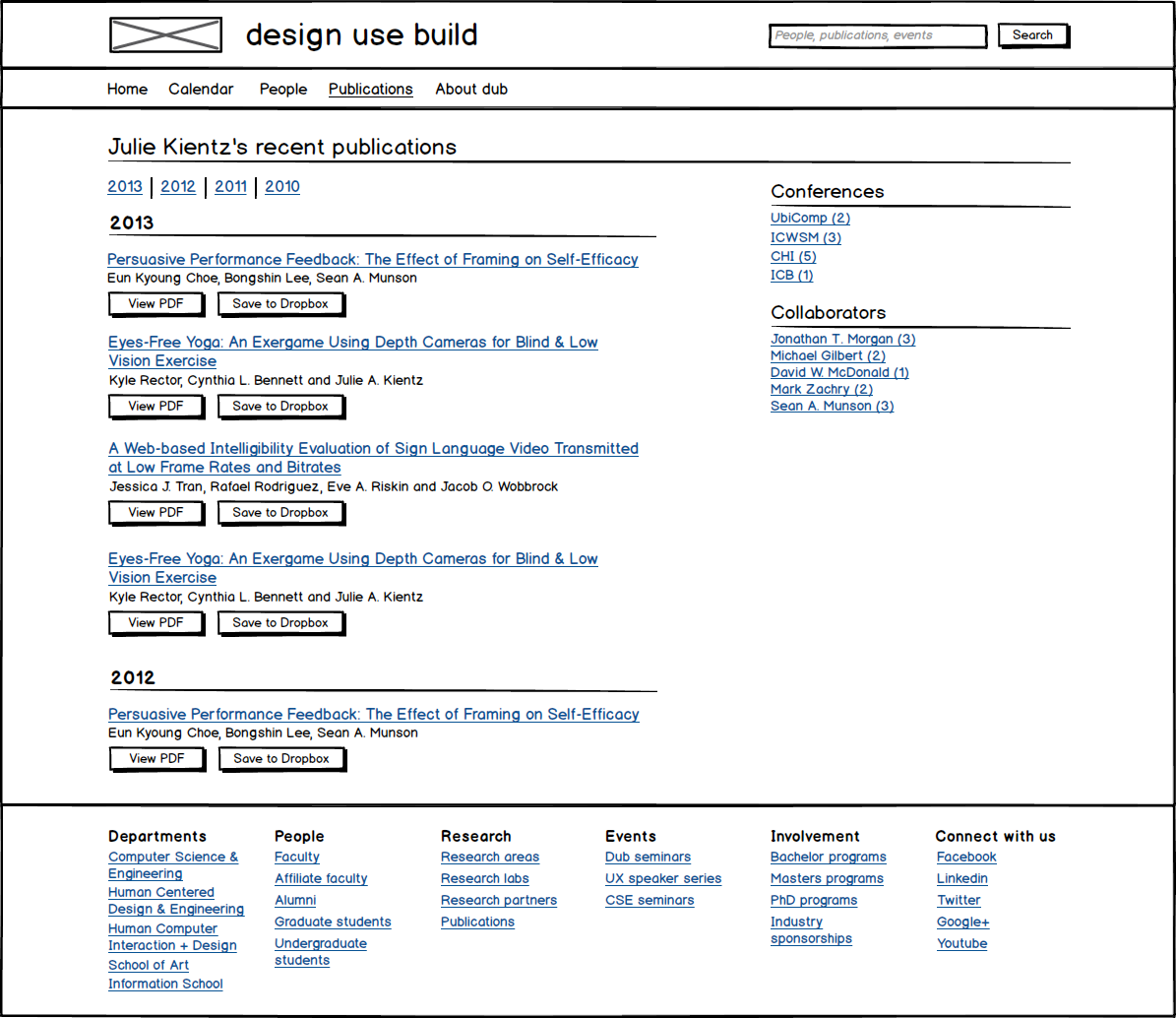Open the Home menu item

pyautogui.click(x=128, y=90)
